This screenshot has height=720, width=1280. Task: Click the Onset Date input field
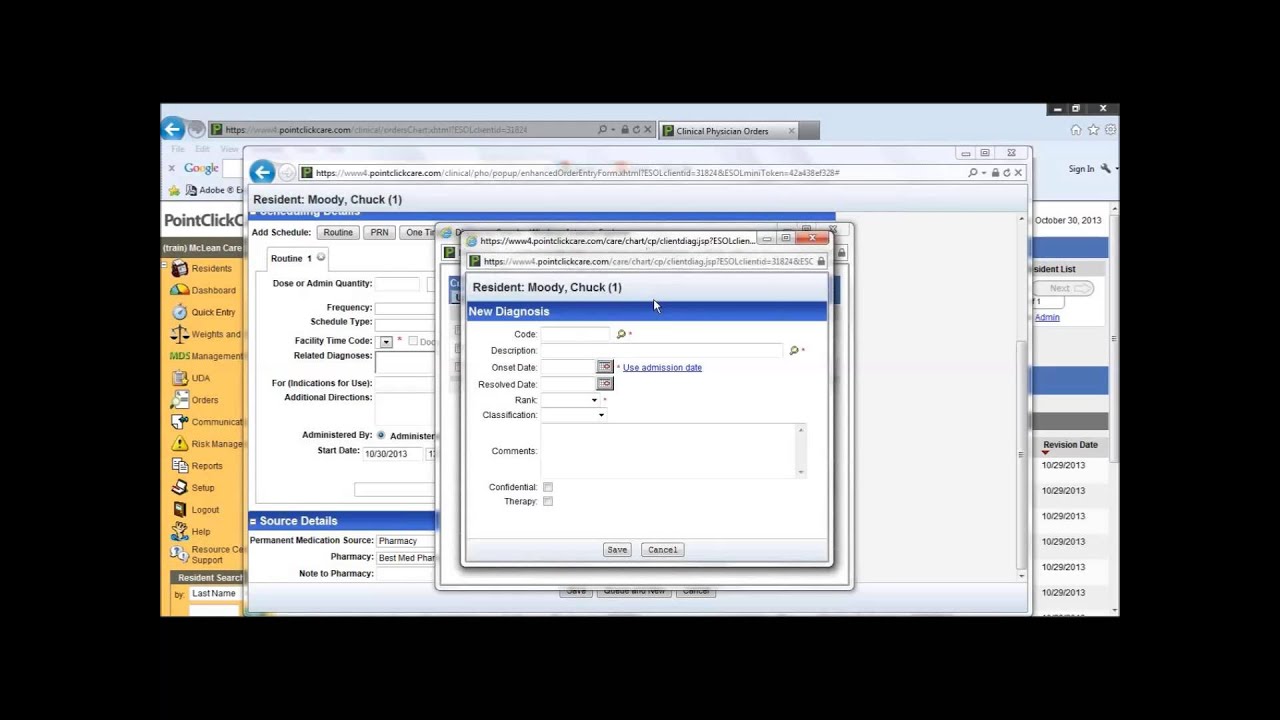(x=568, y=367)
